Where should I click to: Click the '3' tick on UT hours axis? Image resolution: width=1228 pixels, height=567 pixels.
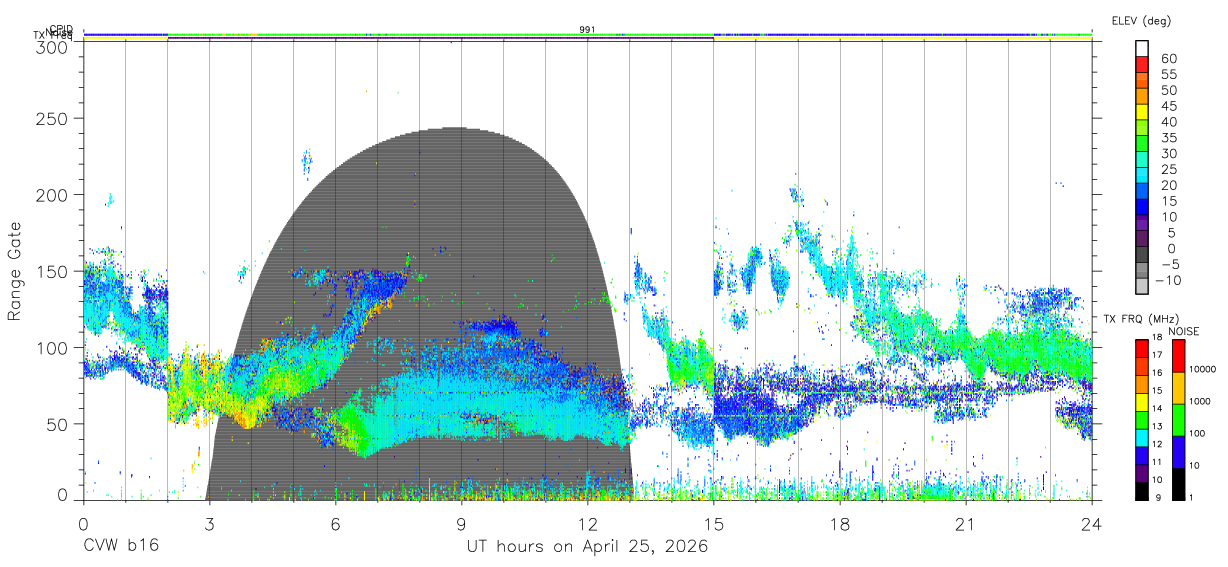click(x=209, y=524)
